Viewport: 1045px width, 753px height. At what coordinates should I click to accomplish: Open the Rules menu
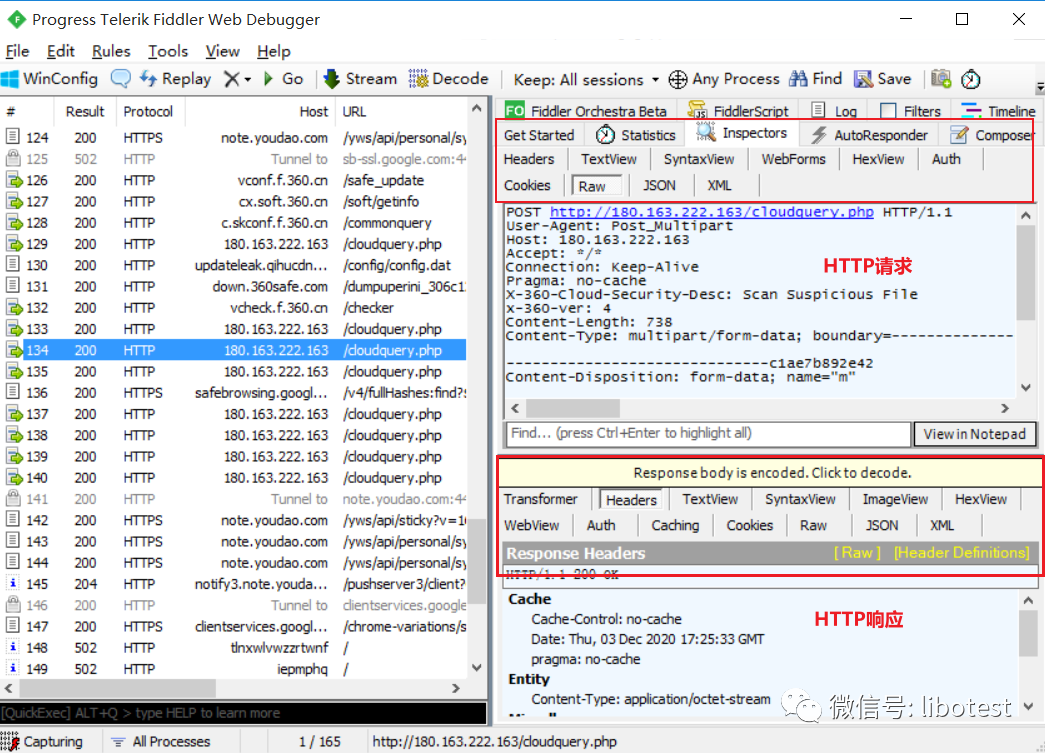[111, 51]
